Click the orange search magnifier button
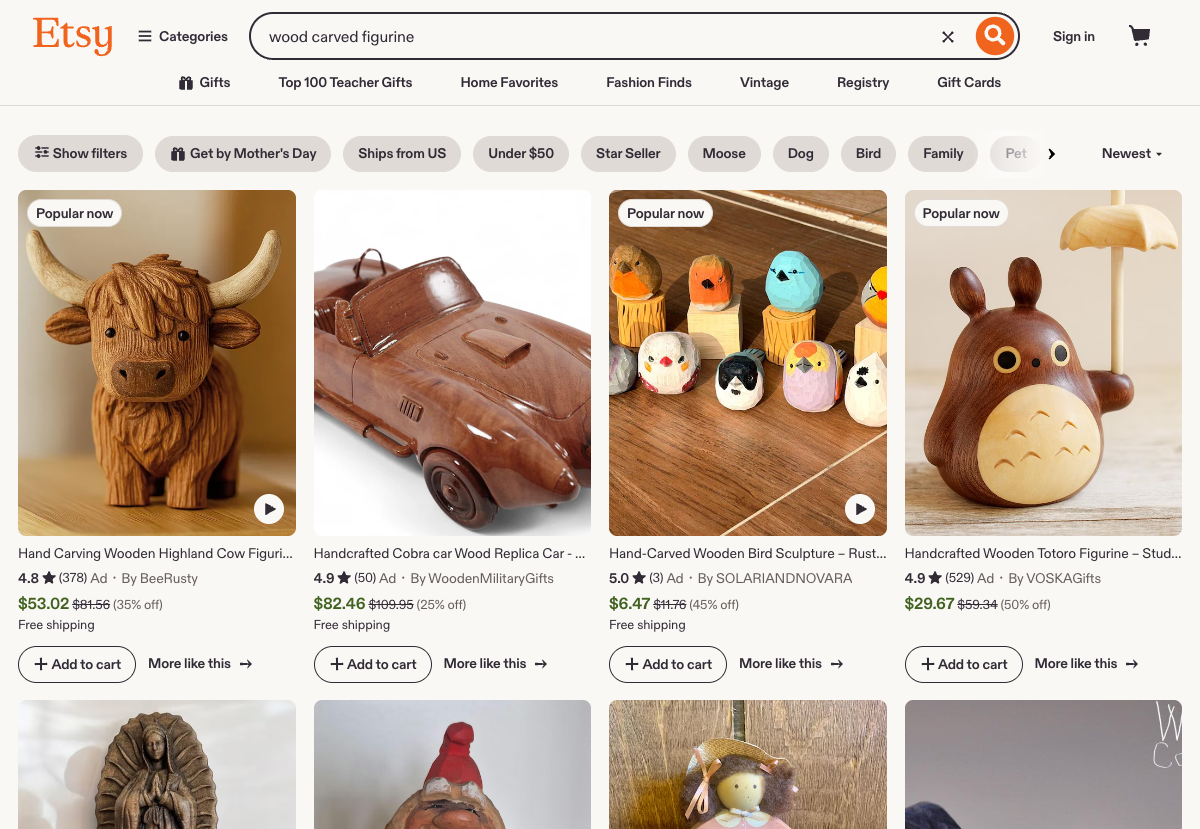The height and width of the screenshot is (829, 1200). tap(994, 37)
